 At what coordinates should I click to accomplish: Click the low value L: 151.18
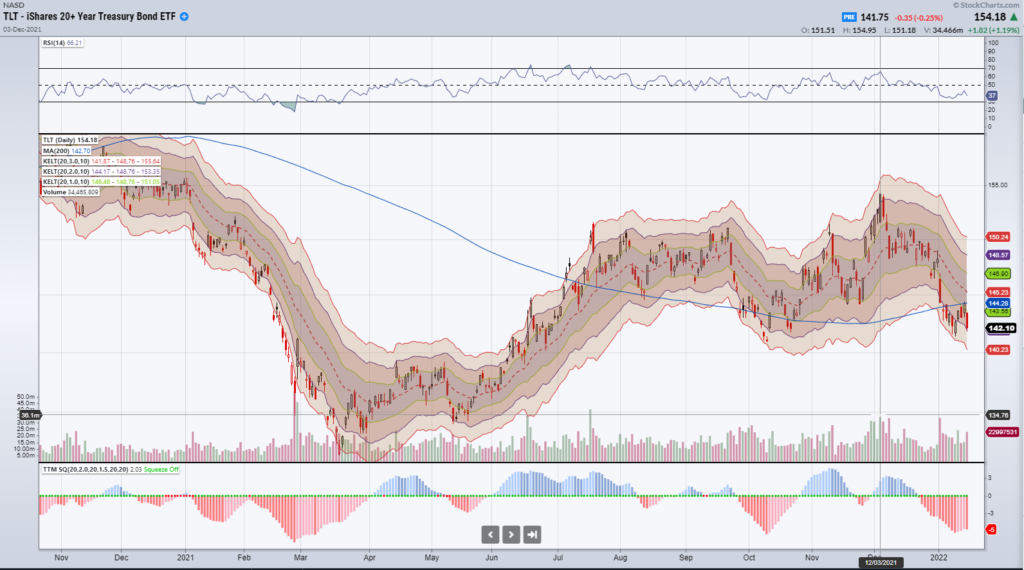pyautogui.click(x=900, y=30)
